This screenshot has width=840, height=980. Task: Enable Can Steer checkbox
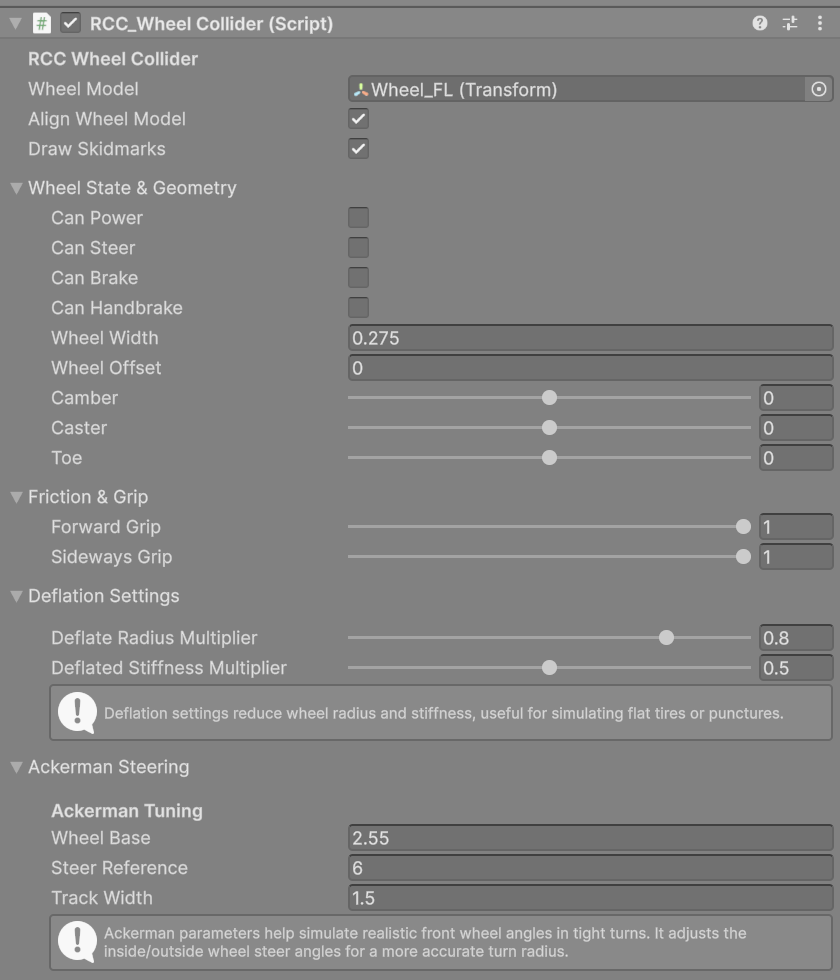(358, 248)
